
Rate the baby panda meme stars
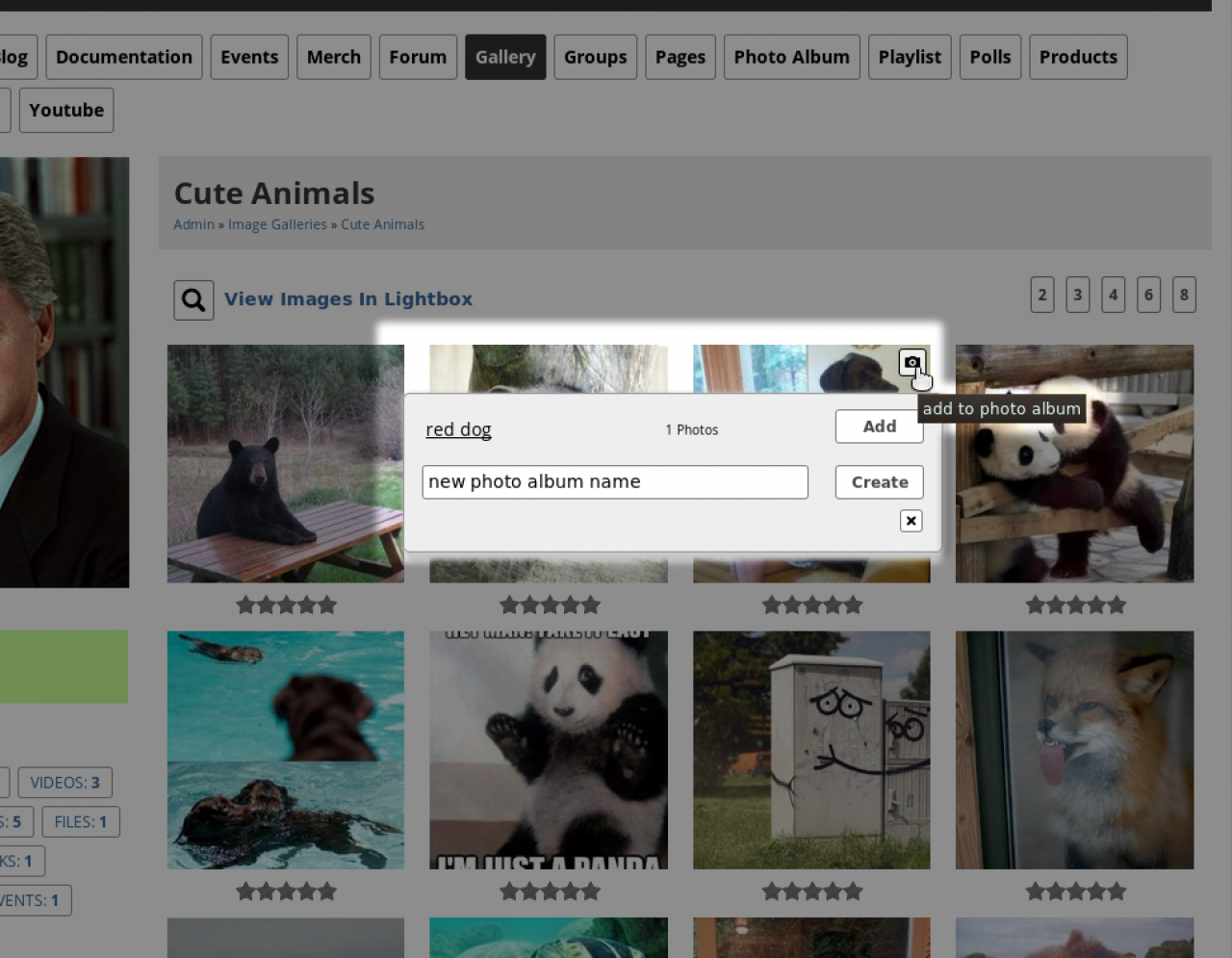[550, 893]
